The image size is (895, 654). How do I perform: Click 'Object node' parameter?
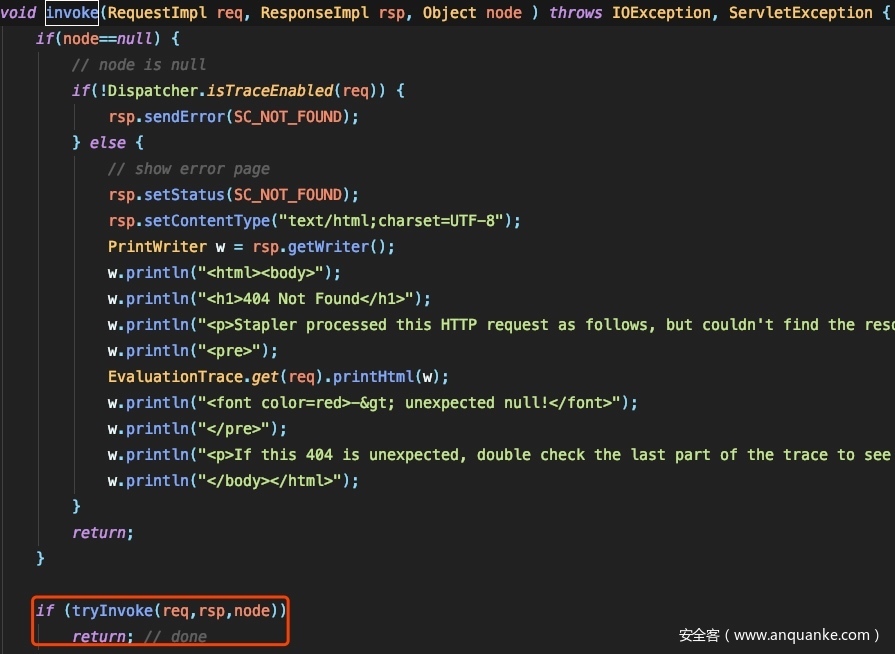[472, 13]
